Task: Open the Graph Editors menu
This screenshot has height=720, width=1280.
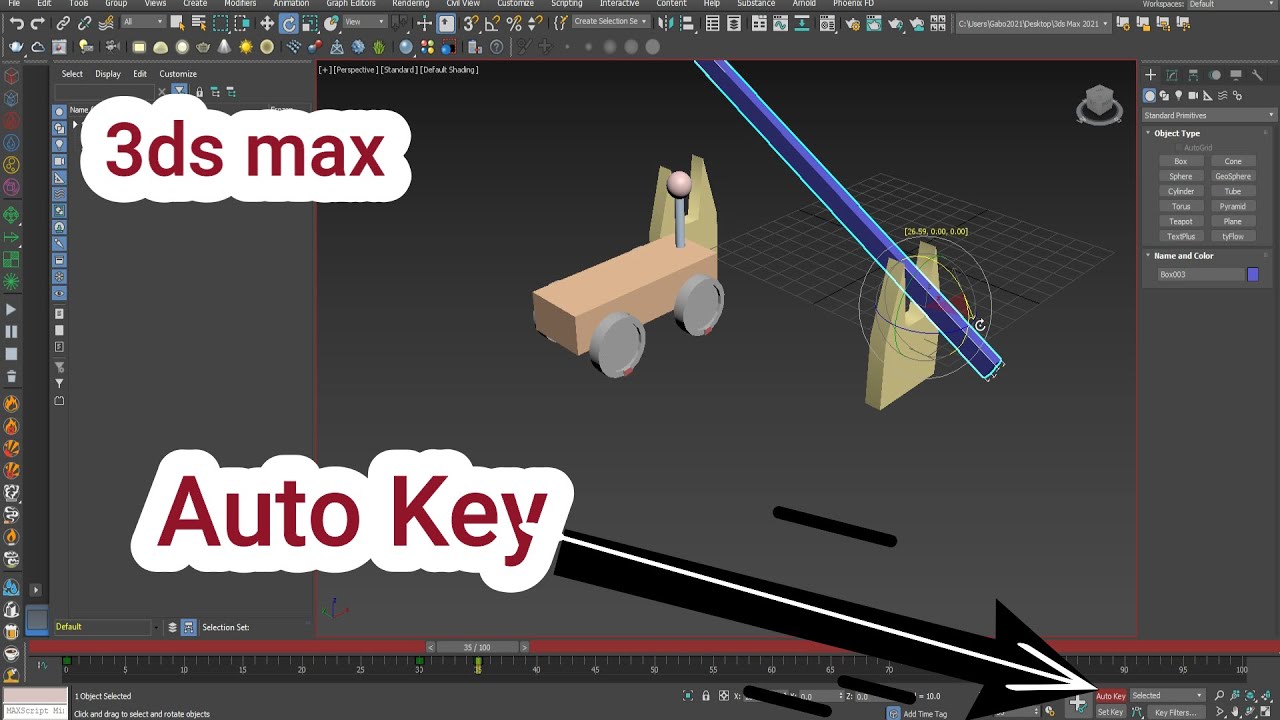Action: pos(350,4)
